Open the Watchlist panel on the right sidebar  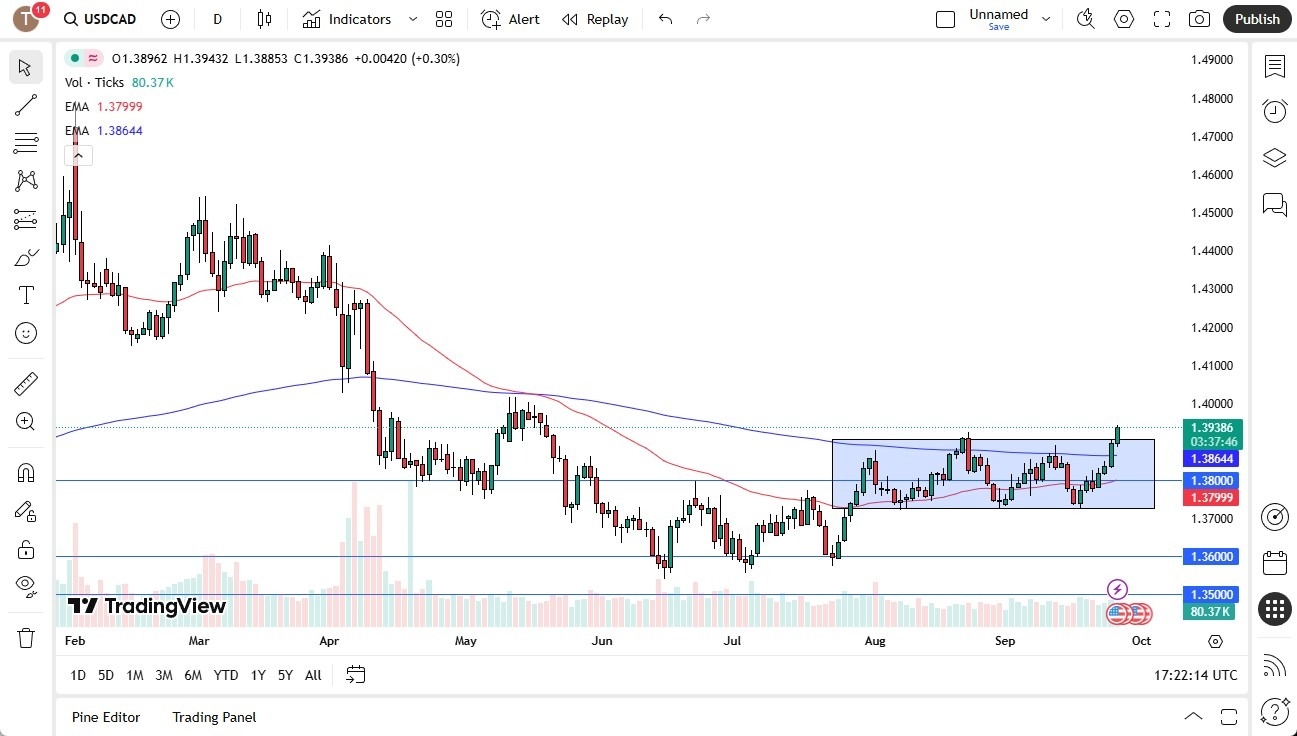point(1274,66)
